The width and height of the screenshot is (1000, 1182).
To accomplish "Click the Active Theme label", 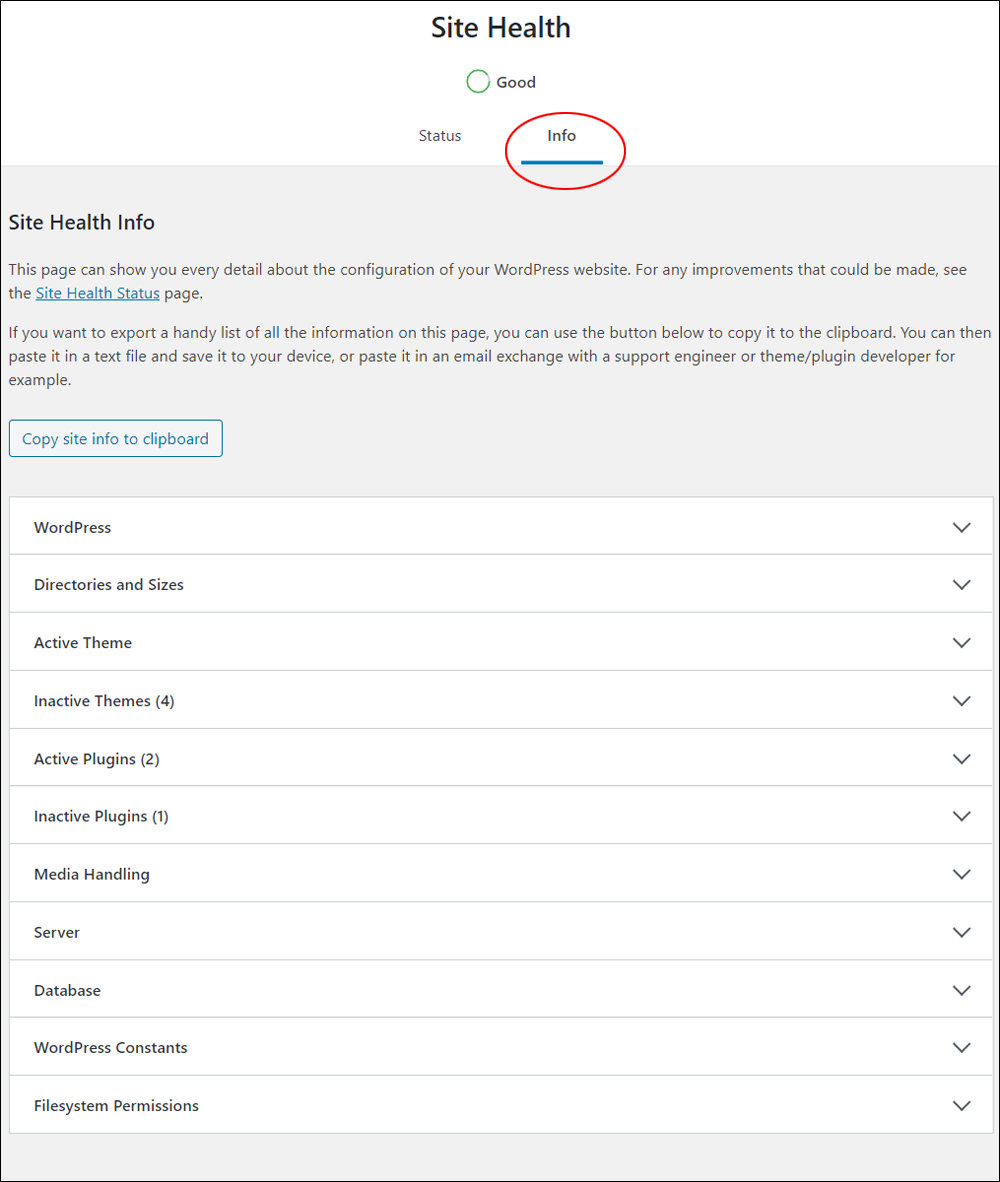I will click(83, 642).
